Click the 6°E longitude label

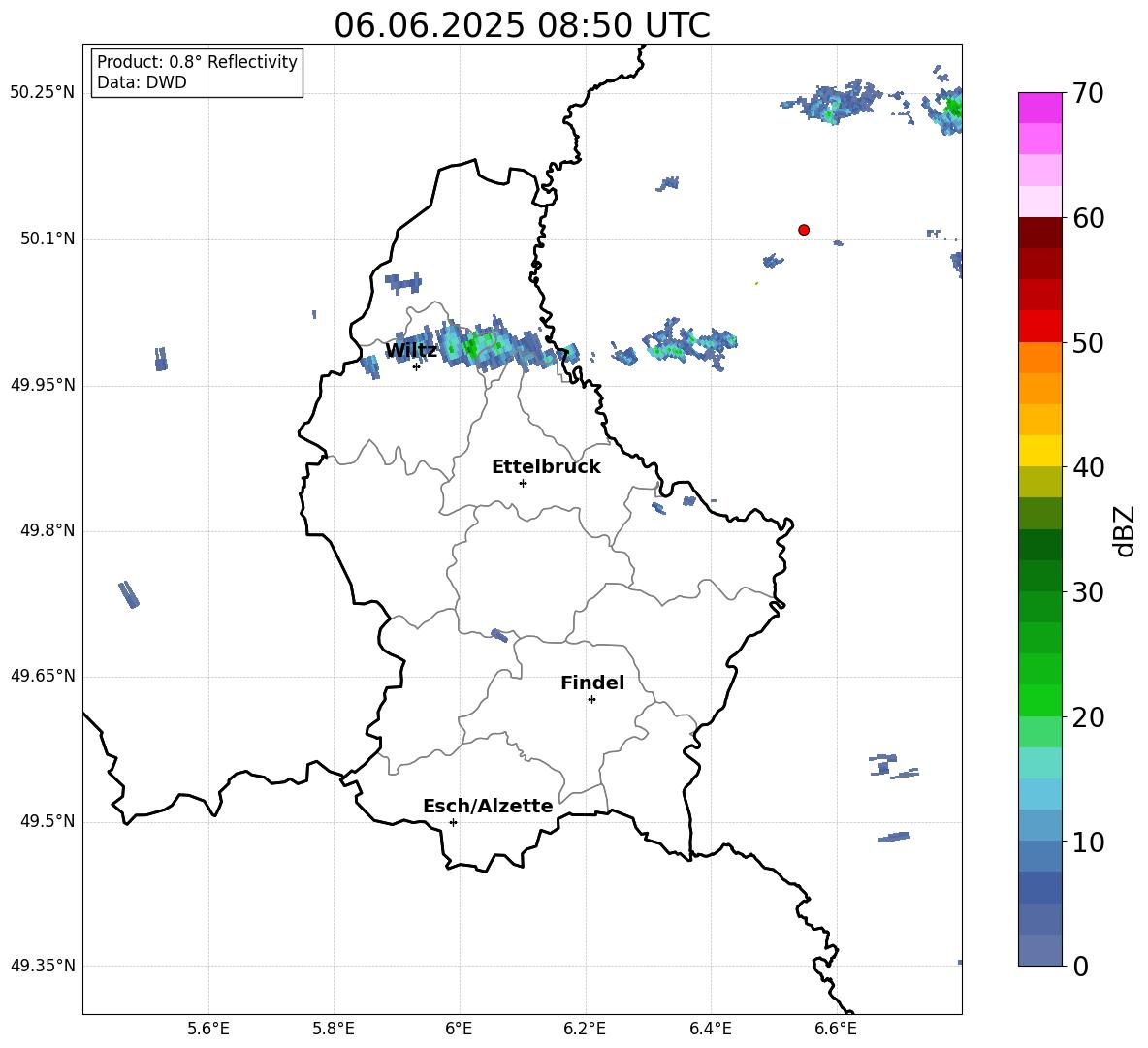[459, 1029]
